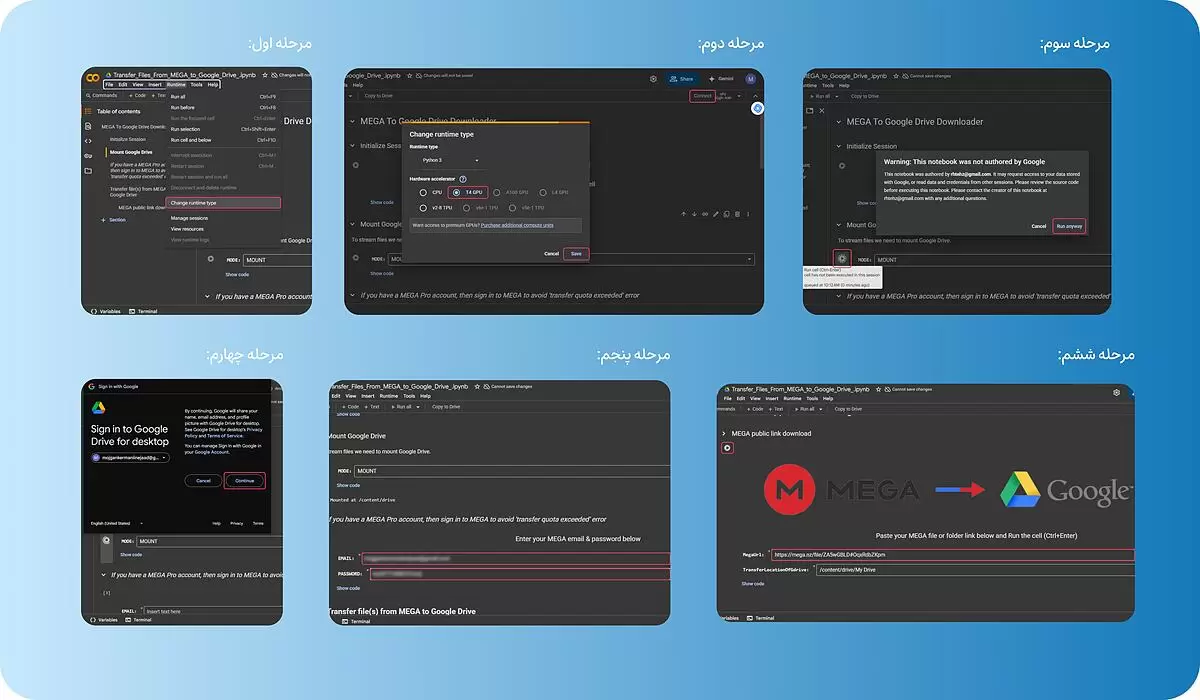Choose Run all in Runtime menu
Image resolution: width=1200 pixels, height=700 pixels.
point(223,96)
